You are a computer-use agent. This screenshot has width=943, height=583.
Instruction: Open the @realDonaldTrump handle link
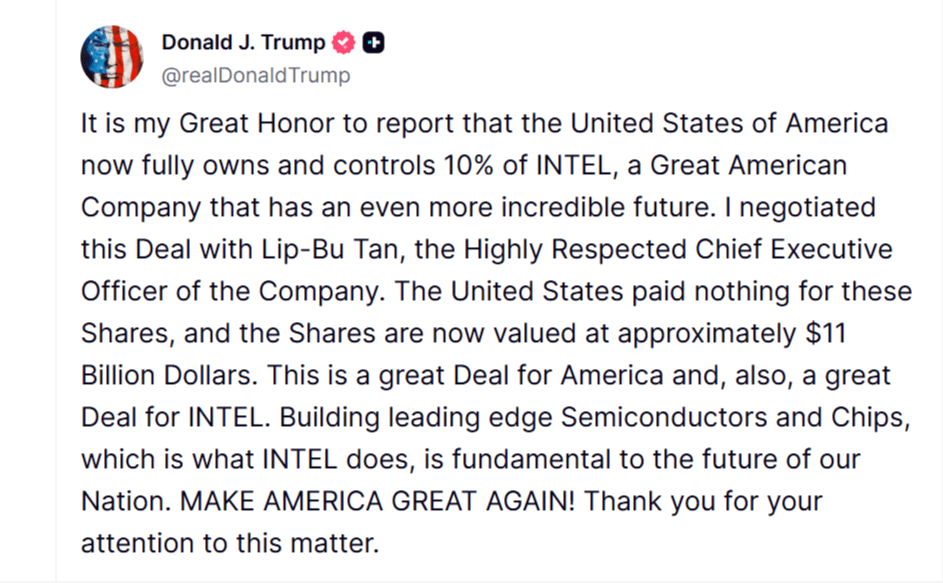click(255, 75)
